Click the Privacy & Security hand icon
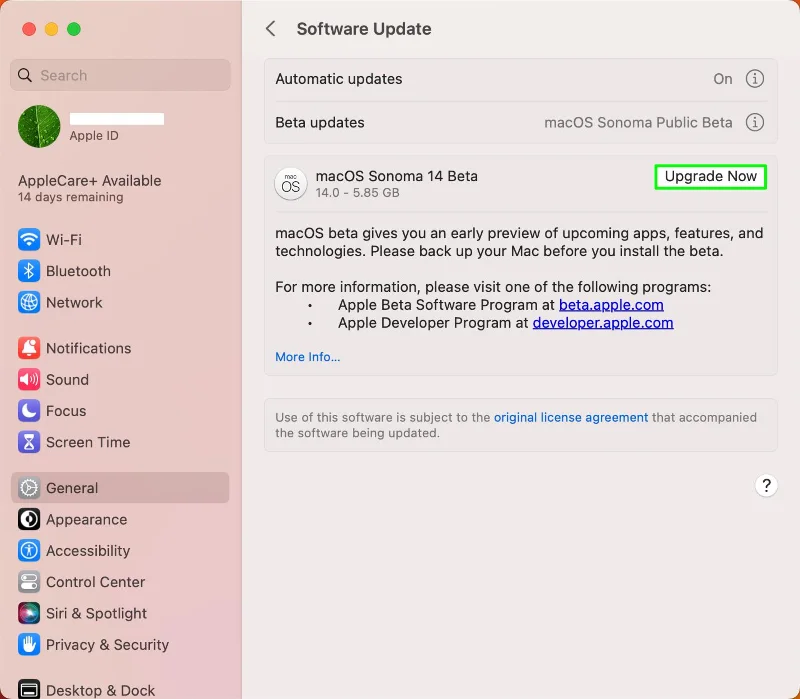Viewport: 800px width, 699px height. 29,645
